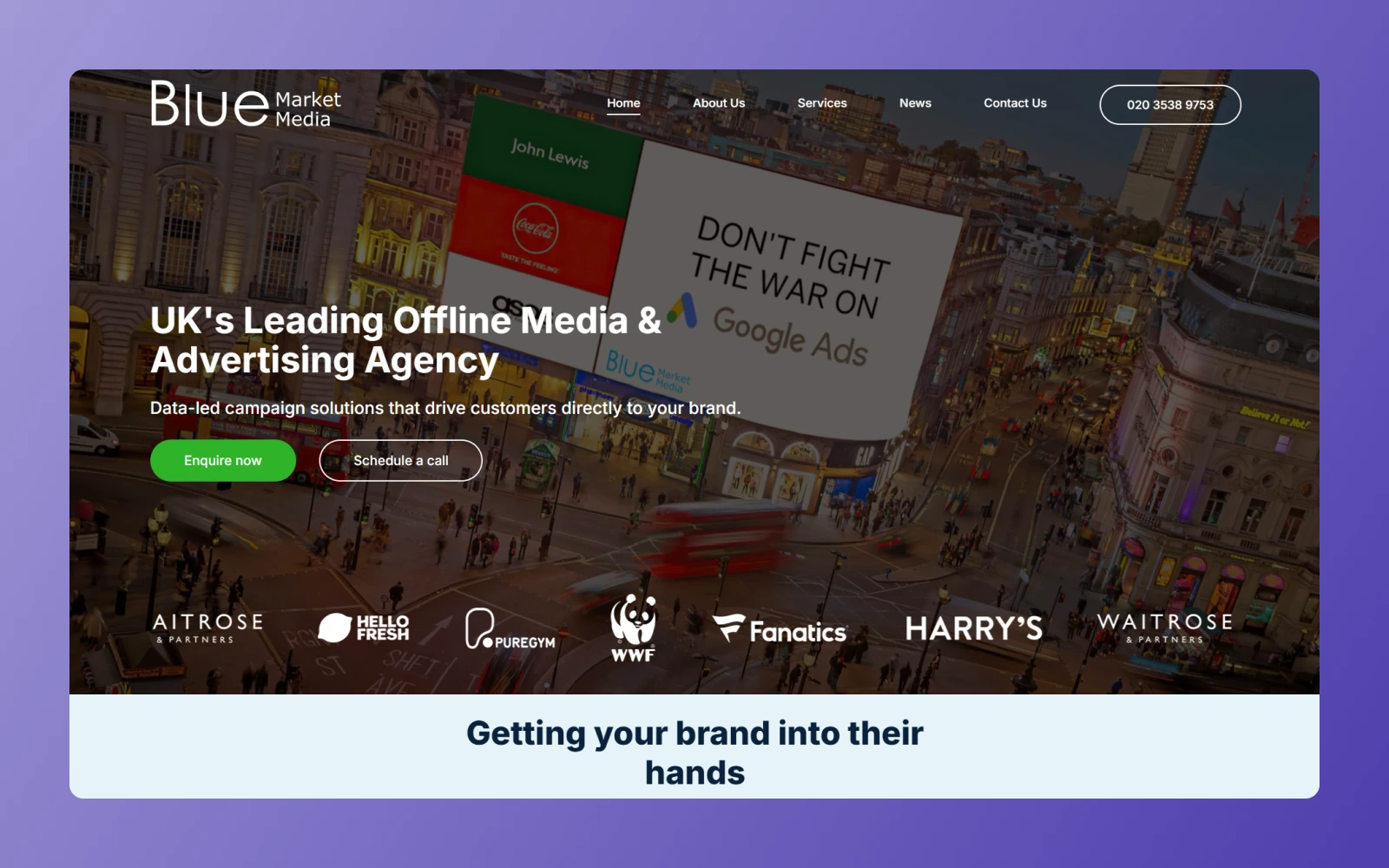1389x868 pixels.
Task: Click the UK's Leading Offline Media headline
Action: pyautogui.click(x=406, y=340)
